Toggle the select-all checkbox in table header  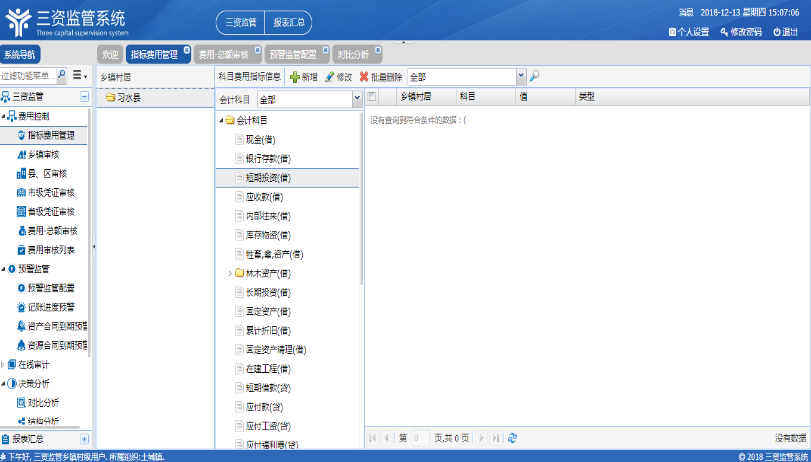[x=373, y=97]
